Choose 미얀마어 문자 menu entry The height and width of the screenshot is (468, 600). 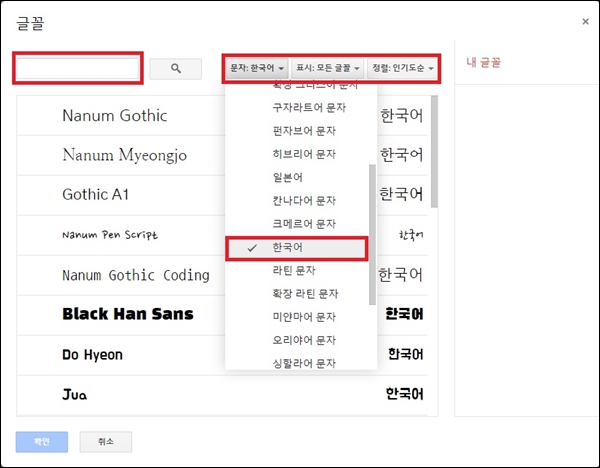(297, 316)
